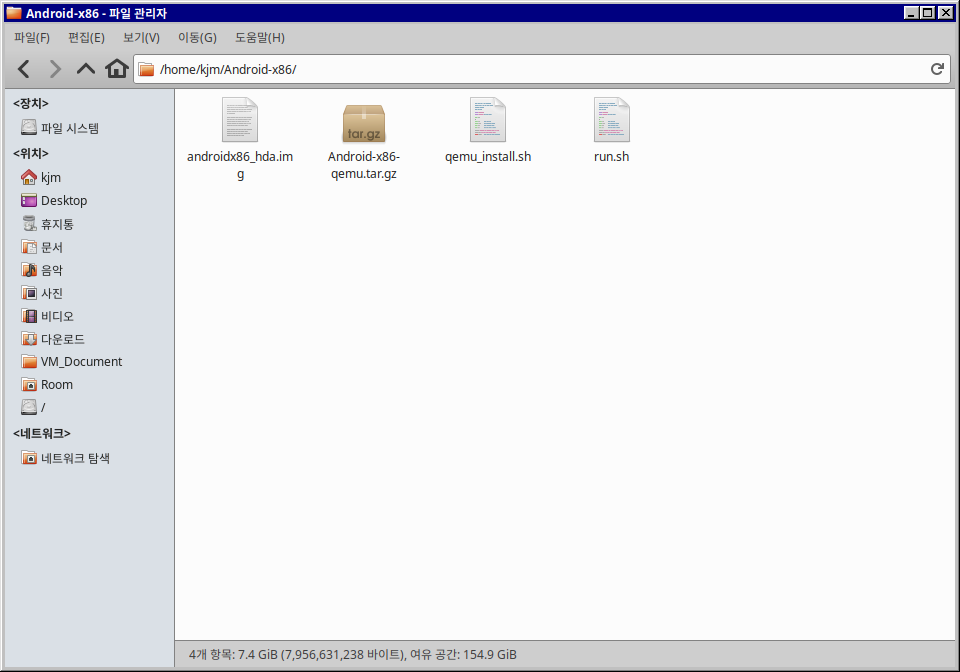Go to parent folder with up arrow
The height and width of the screenshot is (672, 960).
pyautogui.click(x=86, y=69)
